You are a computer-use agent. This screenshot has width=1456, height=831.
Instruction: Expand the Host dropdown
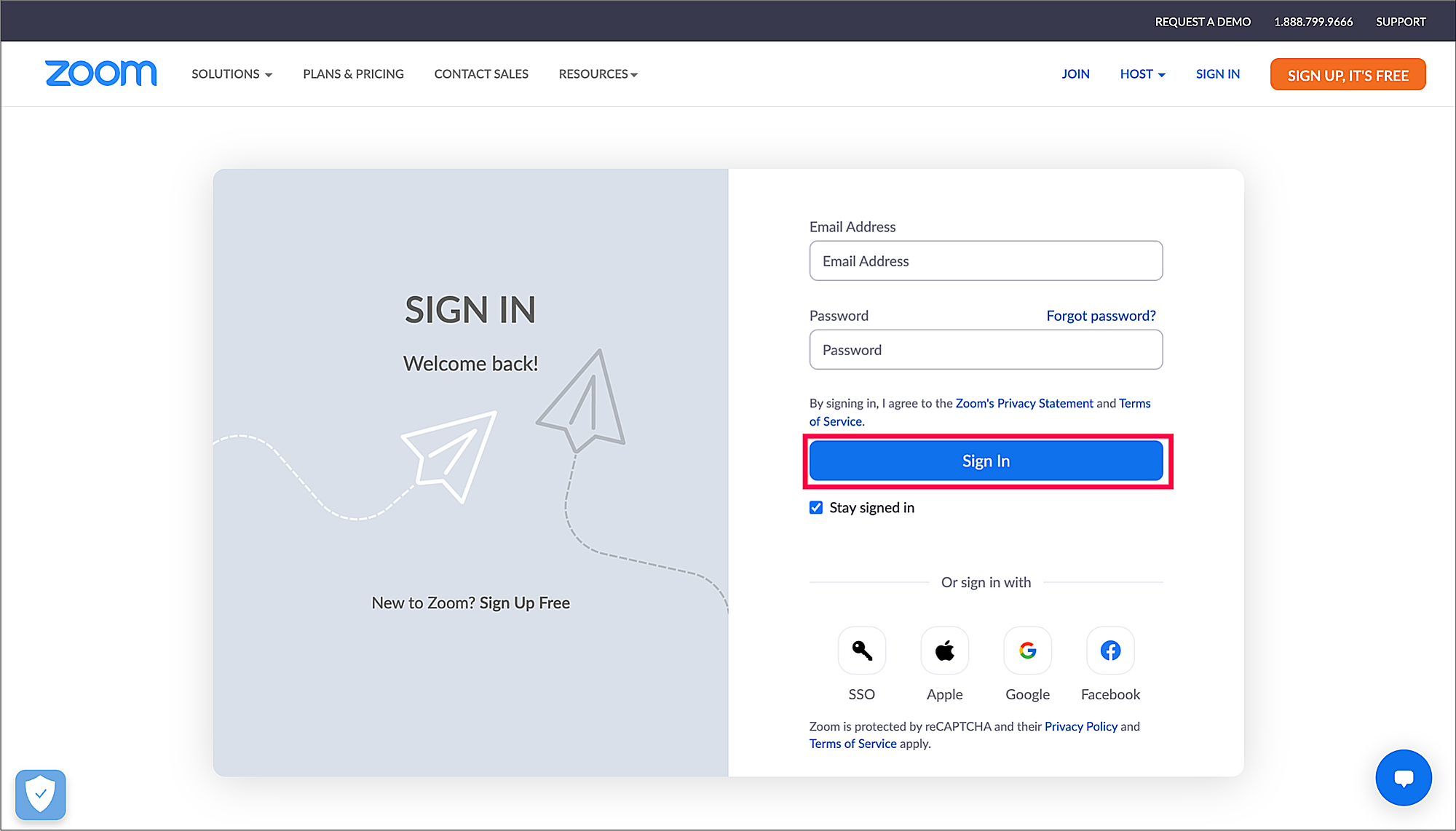point(1142,74)
